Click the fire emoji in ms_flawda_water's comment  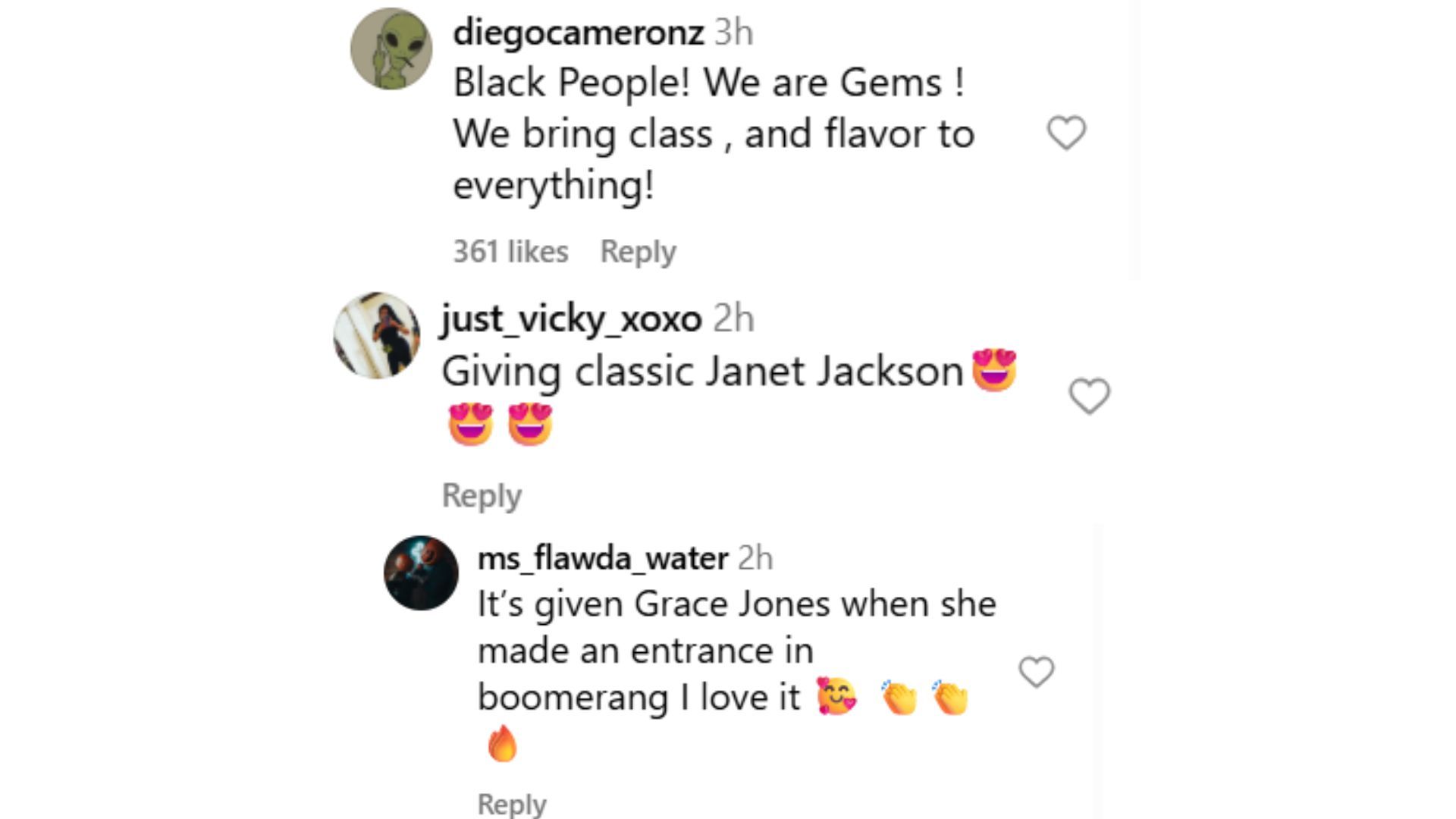click(x=502, y=743)
